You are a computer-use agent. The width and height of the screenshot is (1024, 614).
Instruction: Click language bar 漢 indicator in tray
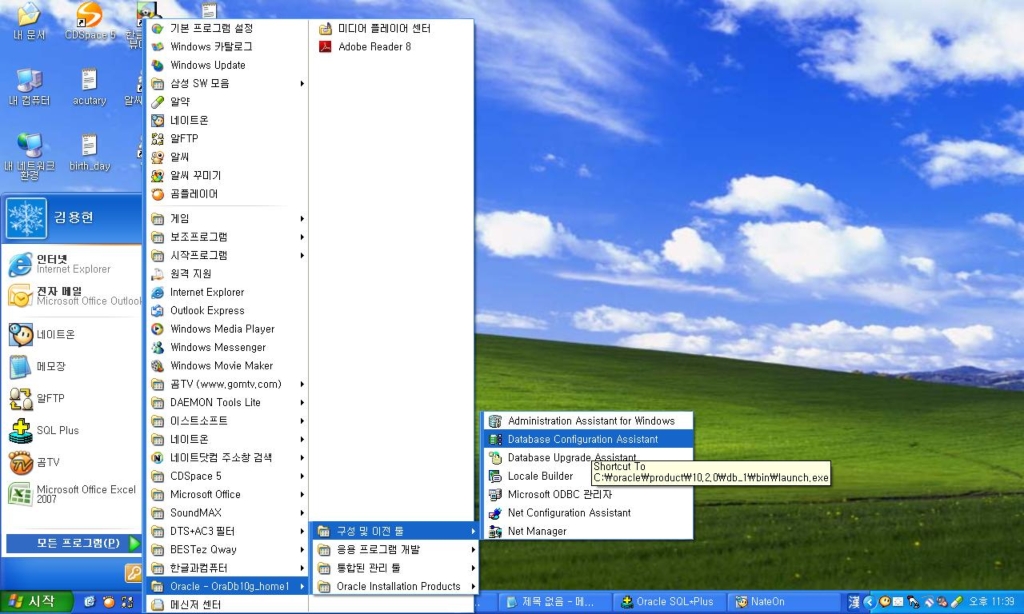854,602
